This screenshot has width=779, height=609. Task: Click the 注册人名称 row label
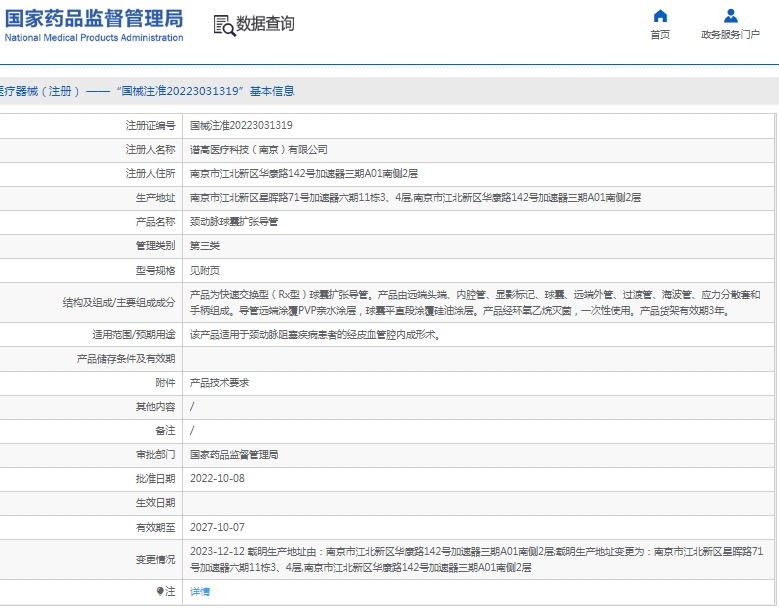[150, 150]
